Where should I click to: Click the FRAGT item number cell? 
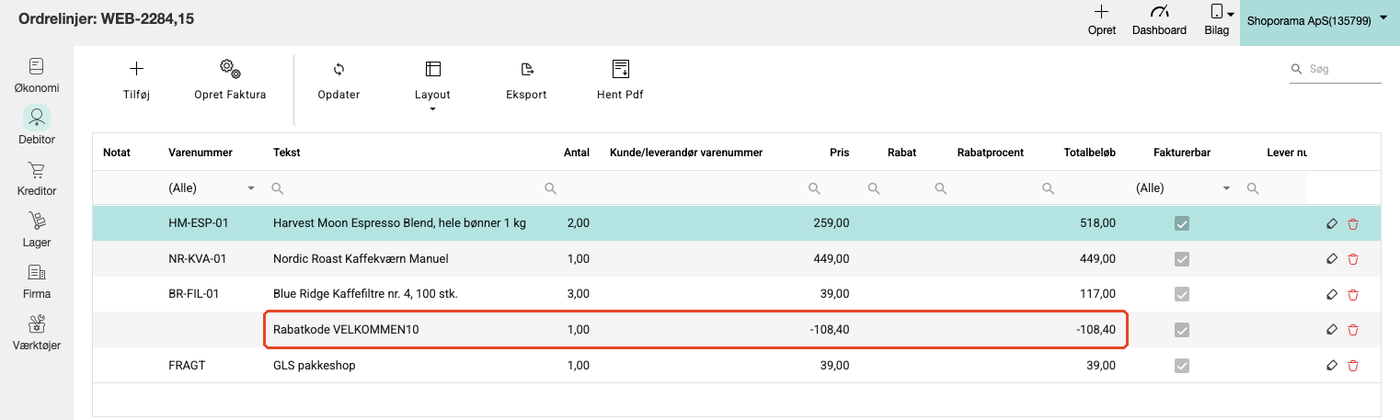click(x=186, y=366)
